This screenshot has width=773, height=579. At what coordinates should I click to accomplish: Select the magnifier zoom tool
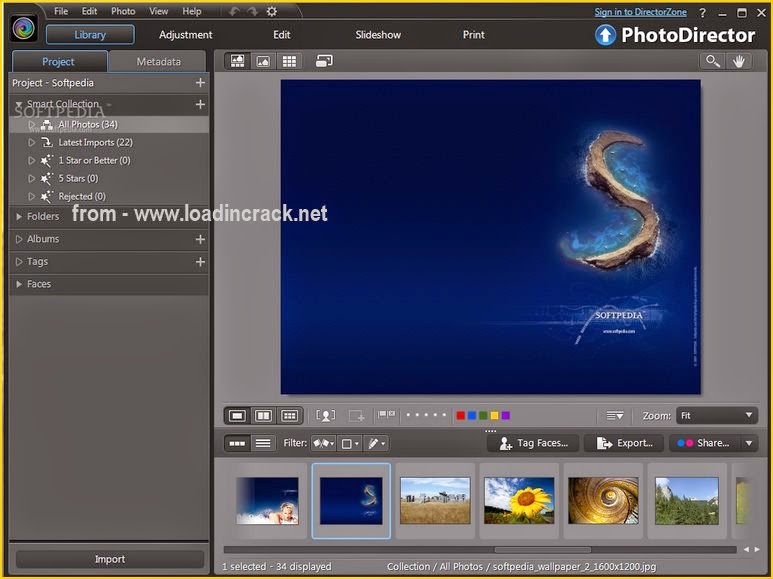(713, 61)
